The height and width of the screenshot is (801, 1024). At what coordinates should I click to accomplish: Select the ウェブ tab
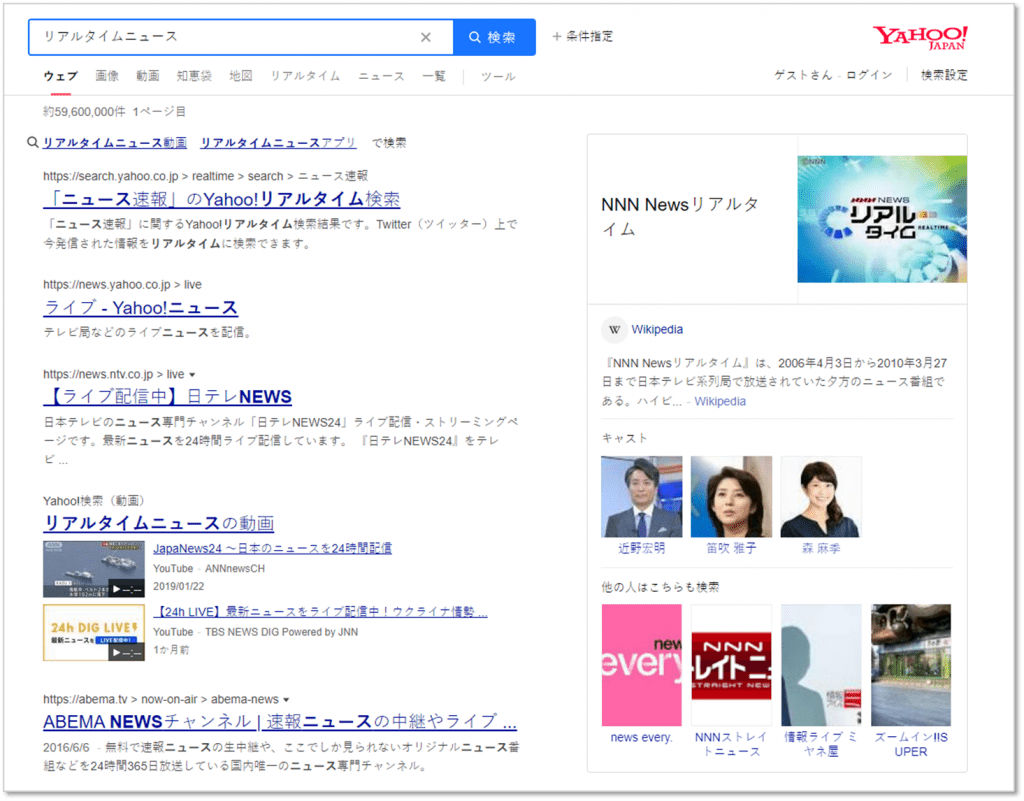click(60, 76)
